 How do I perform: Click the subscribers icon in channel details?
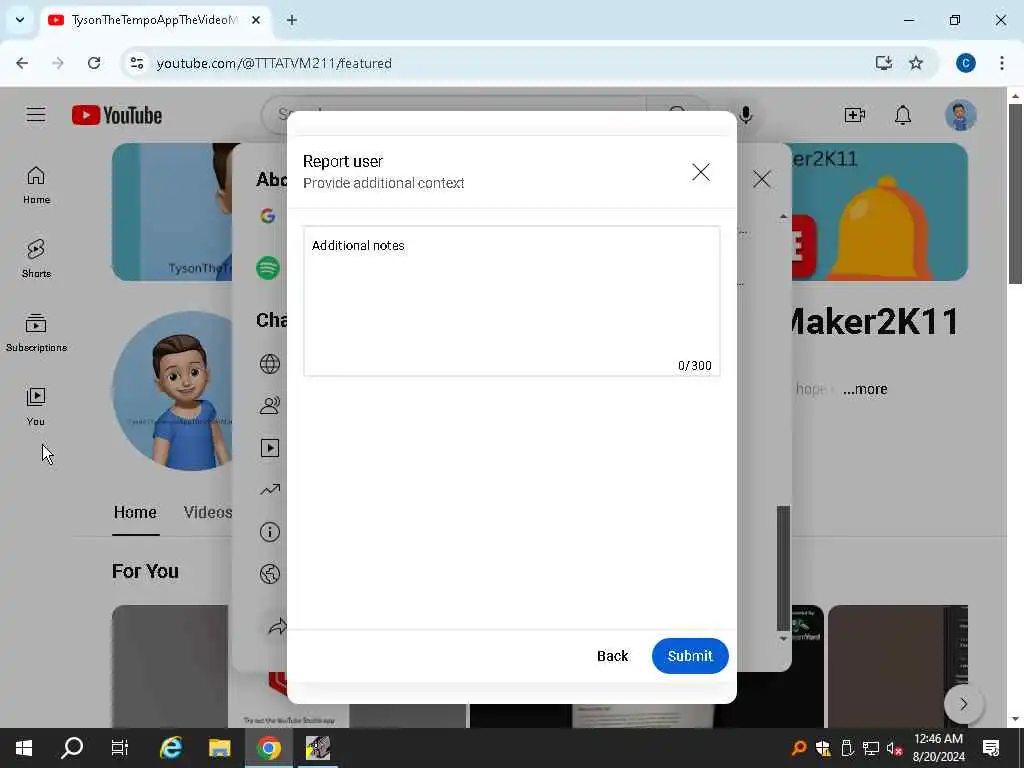270,406
